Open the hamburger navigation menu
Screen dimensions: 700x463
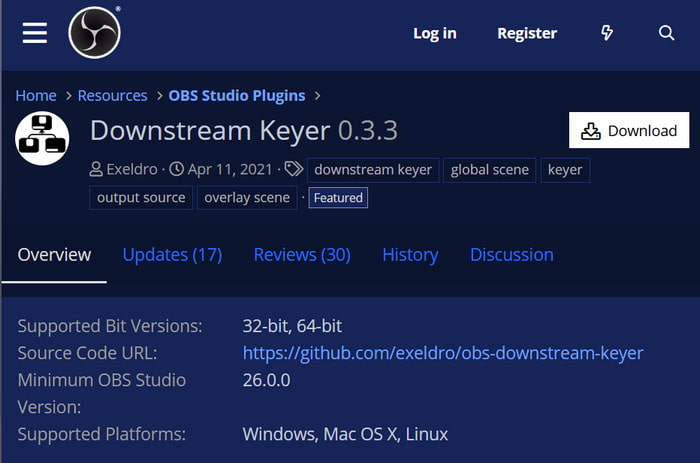35,33
